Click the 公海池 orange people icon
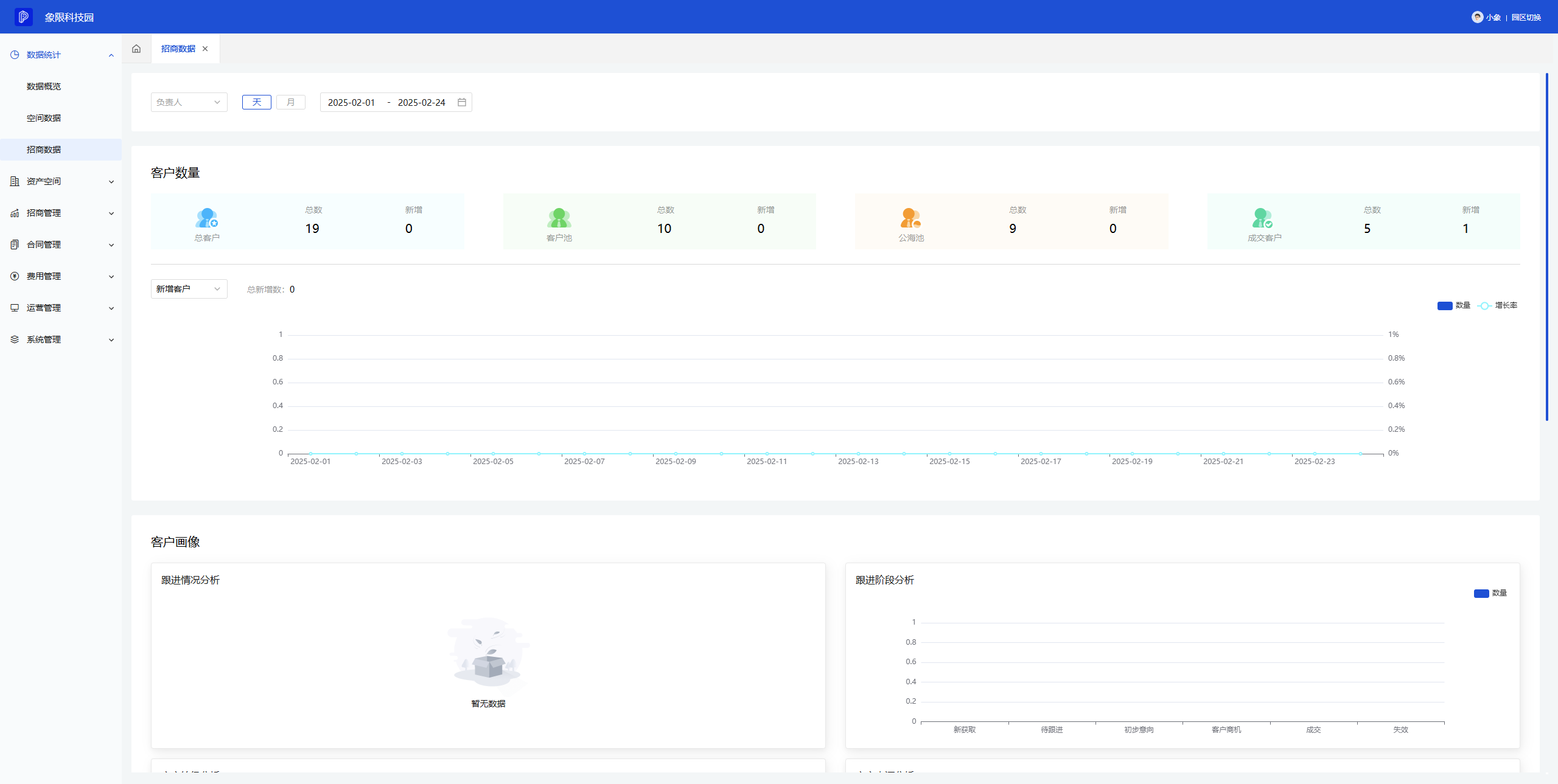The width and height of the screenshot is (1558, 784). pyautogui.click(x=910, y=217)
